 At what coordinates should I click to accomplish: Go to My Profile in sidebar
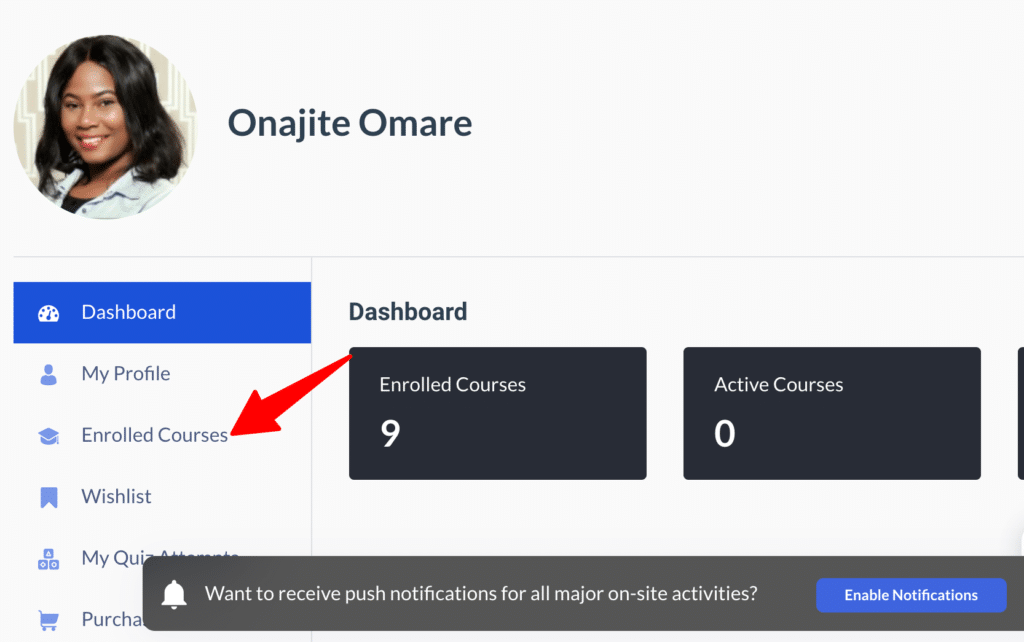[162, 374]
